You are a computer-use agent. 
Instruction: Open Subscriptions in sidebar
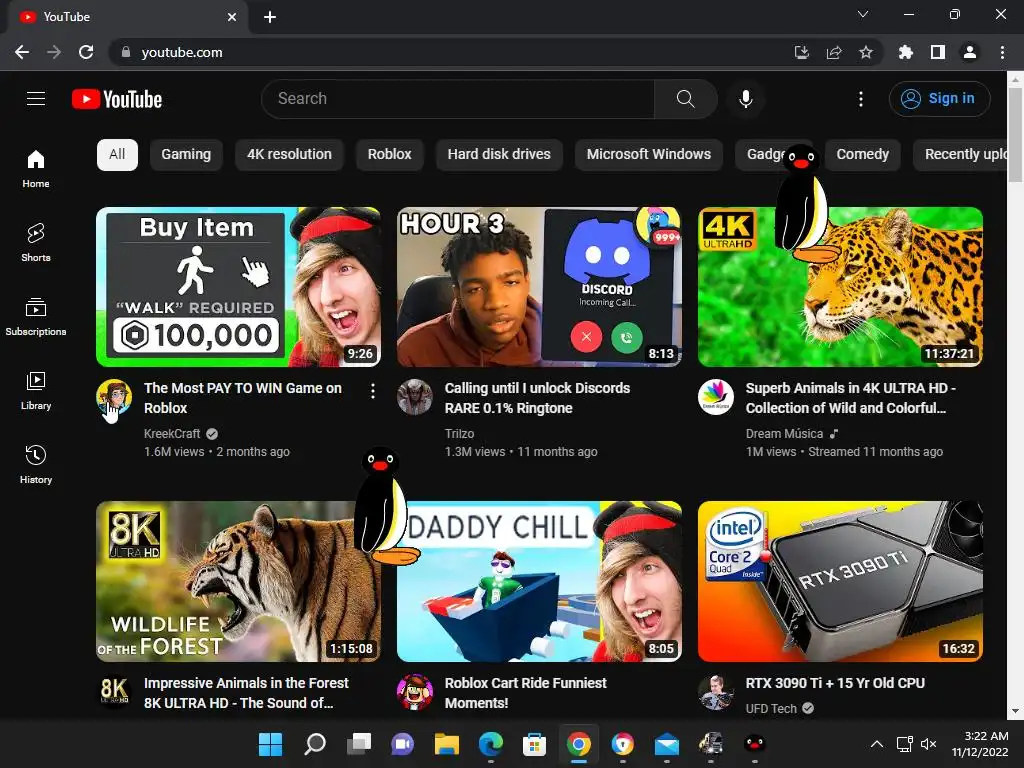tap(36, 316)
